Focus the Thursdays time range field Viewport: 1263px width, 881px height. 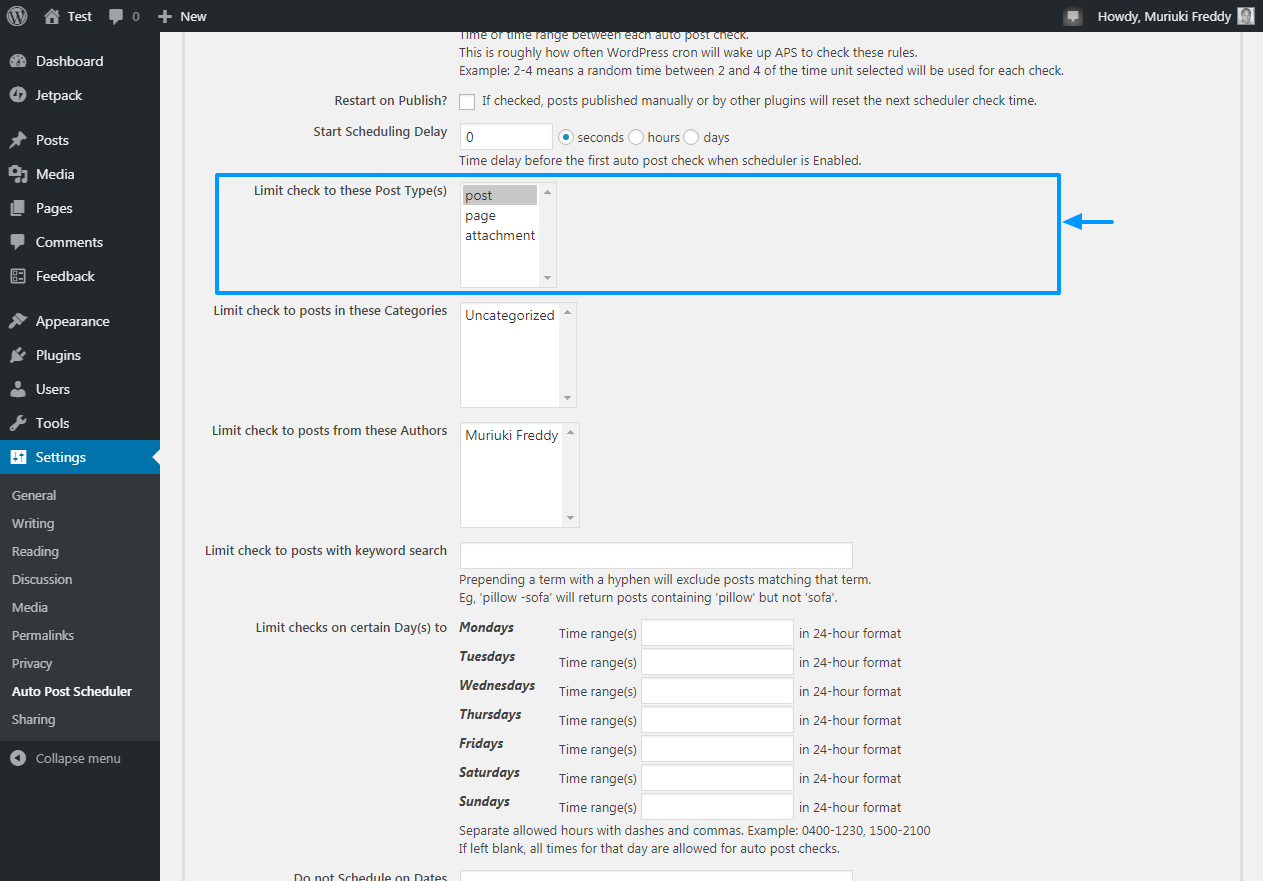pyautogui.click(x=717, y=720)
